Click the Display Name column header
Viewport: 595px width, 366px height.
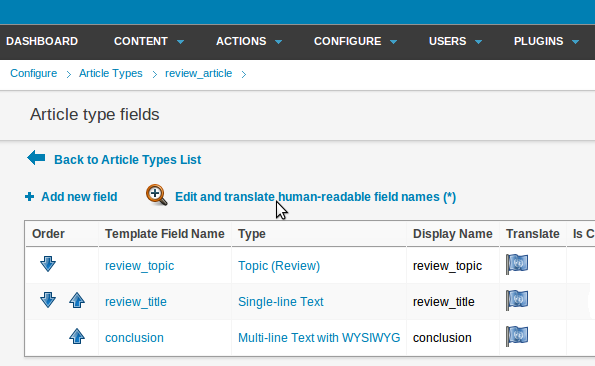tap(452, 234)
